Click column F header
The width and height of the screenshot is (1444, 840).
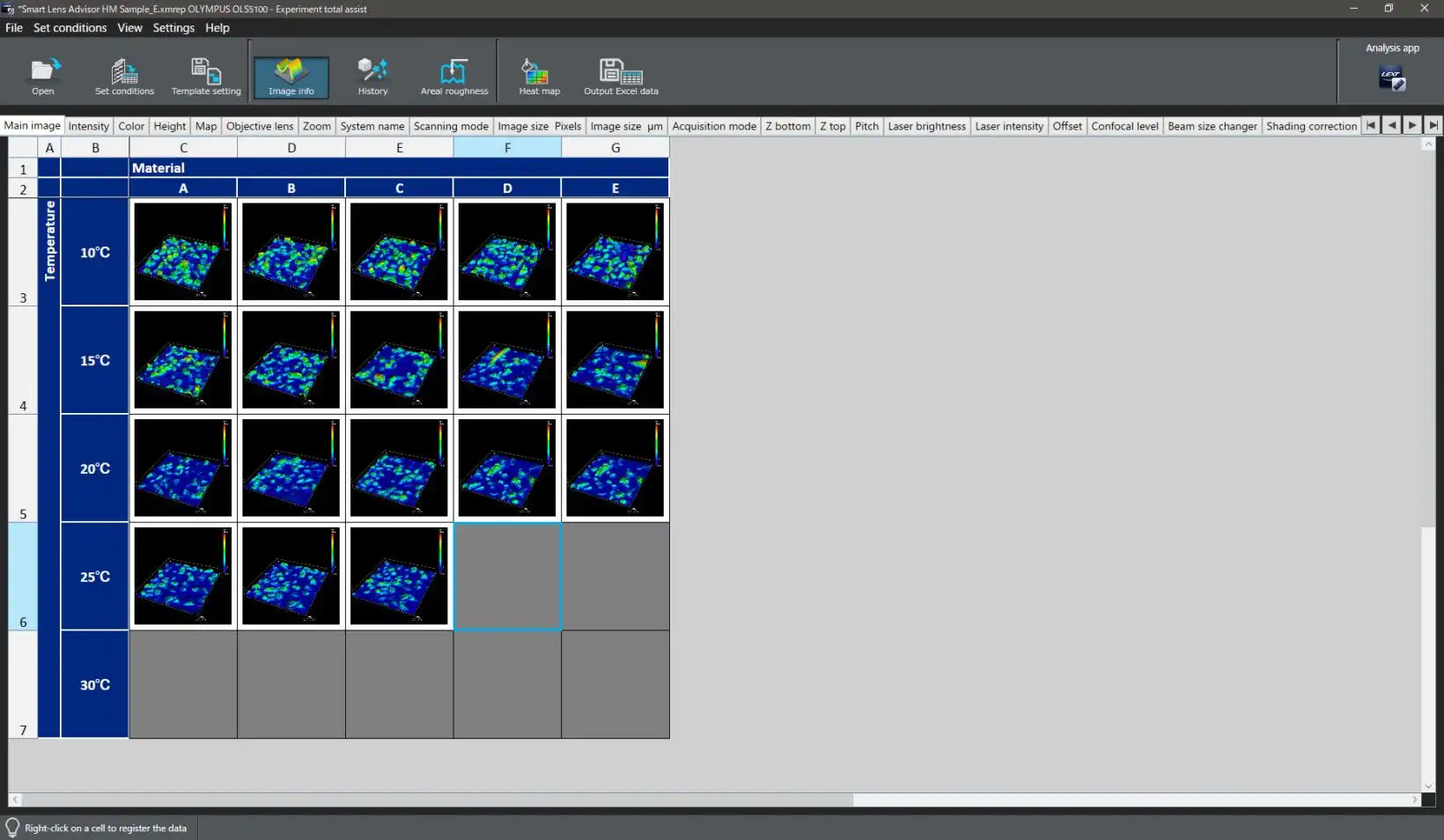coord(507,148)
